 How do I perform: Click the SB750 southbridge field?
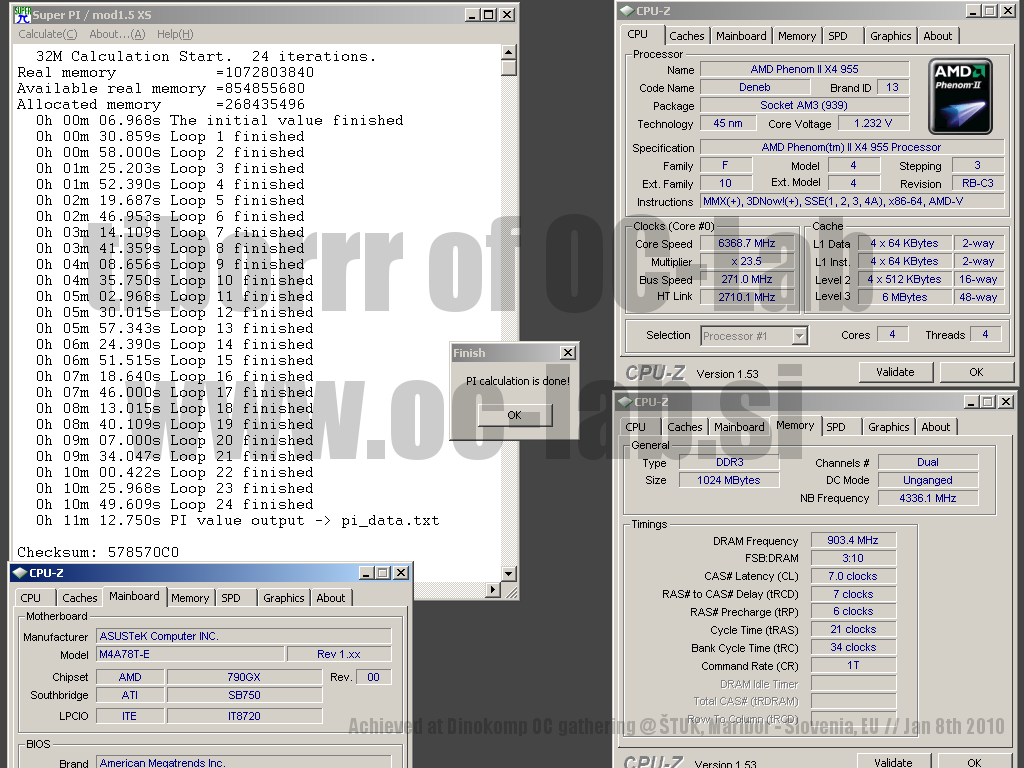[x=244, y=696]
